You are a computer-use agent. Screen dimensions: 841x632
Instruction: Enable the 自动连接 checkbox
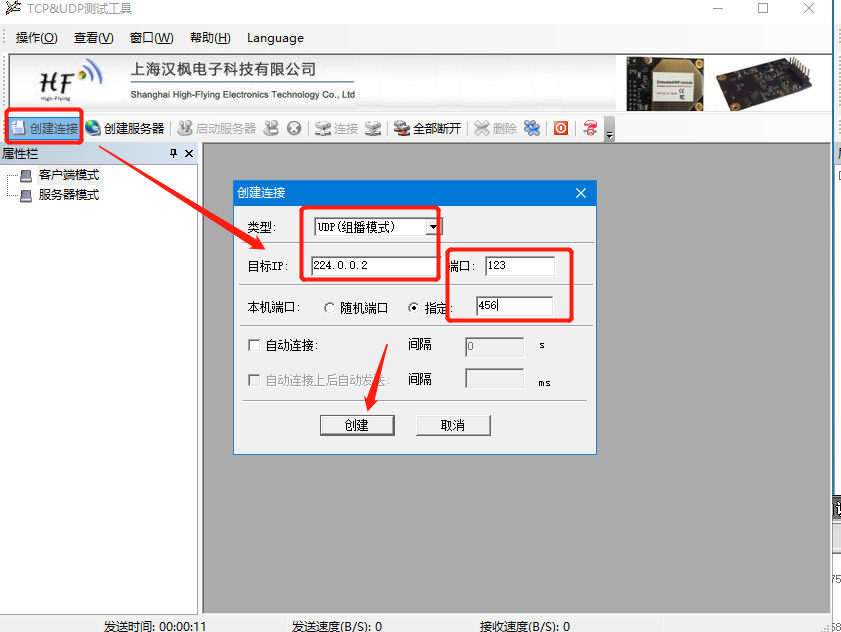(x=254, y=345)
